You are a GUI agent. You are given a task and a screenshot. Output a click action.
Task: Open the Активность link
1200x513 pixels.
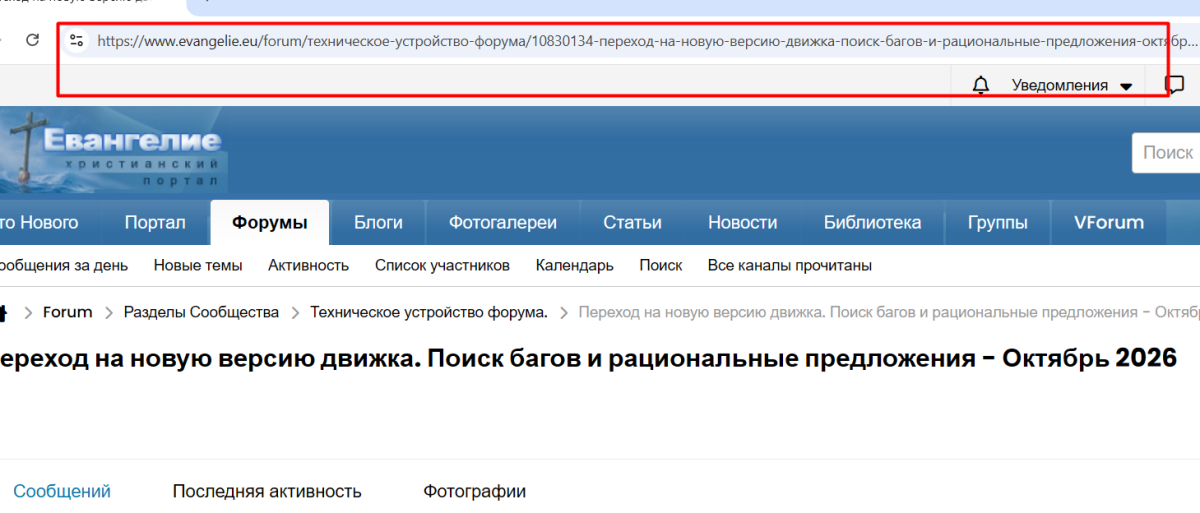308,265
